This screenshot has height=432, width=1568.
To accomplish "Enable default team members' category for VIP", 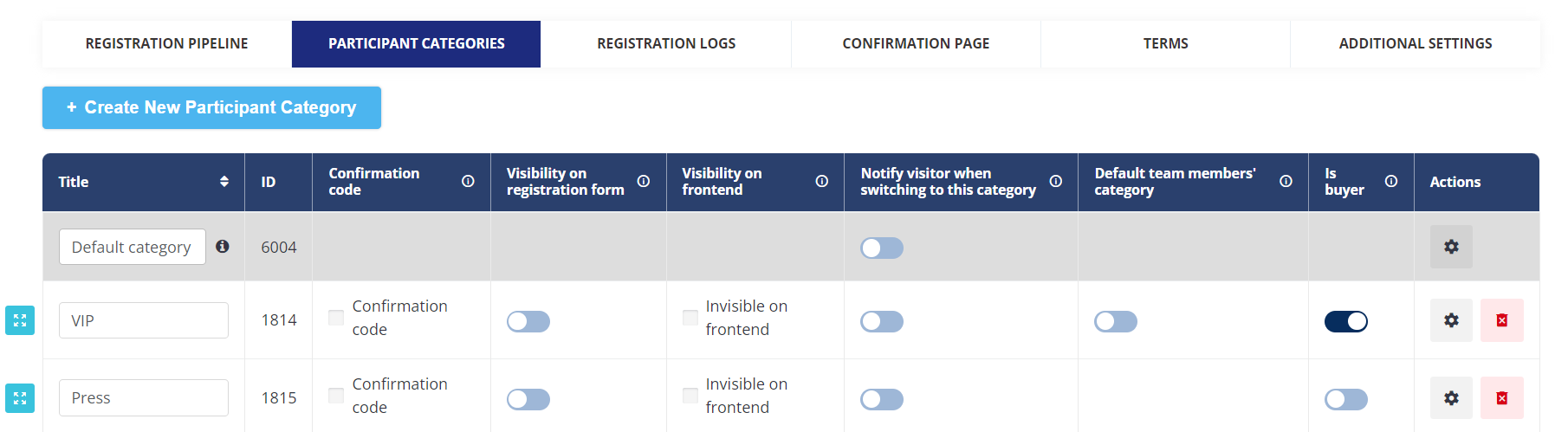I will point(1116,321).
